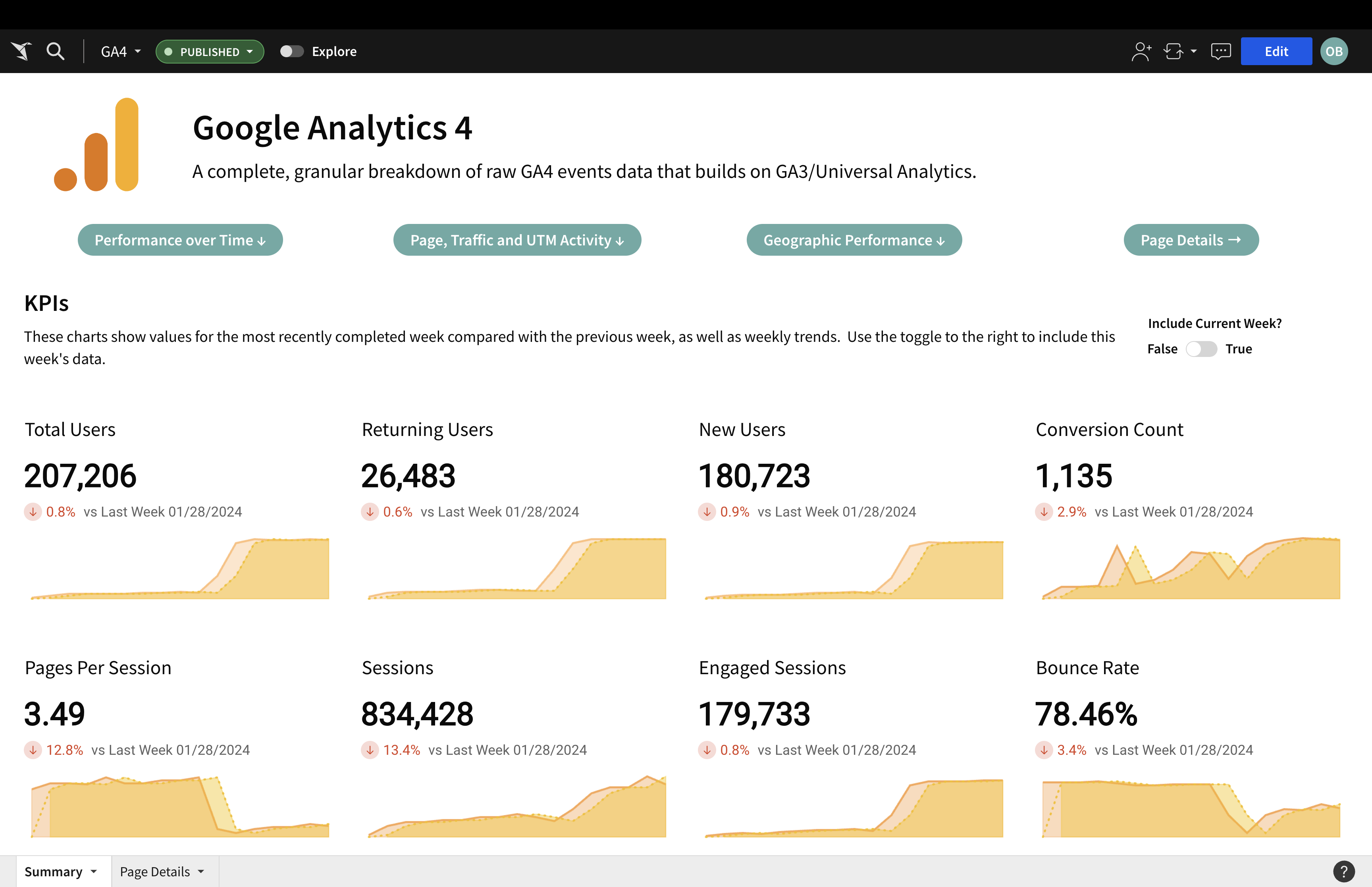Click the export/send icon
The image size is (1372, 887).
pyautogui.click(x=1174, y=51)
